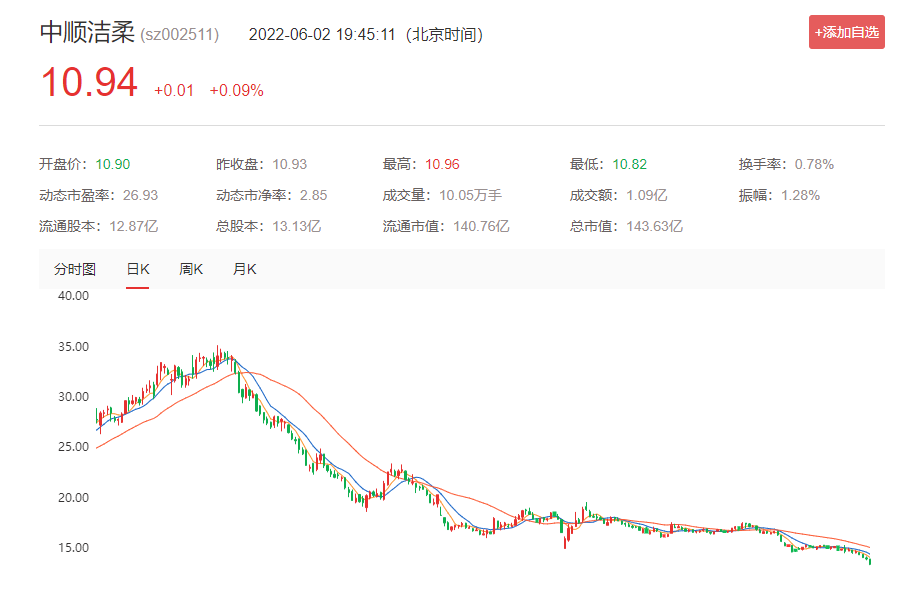The image size is (912, 592).
Task: Click the 开盘价 value 10.90
Action: tap(113, 165)
